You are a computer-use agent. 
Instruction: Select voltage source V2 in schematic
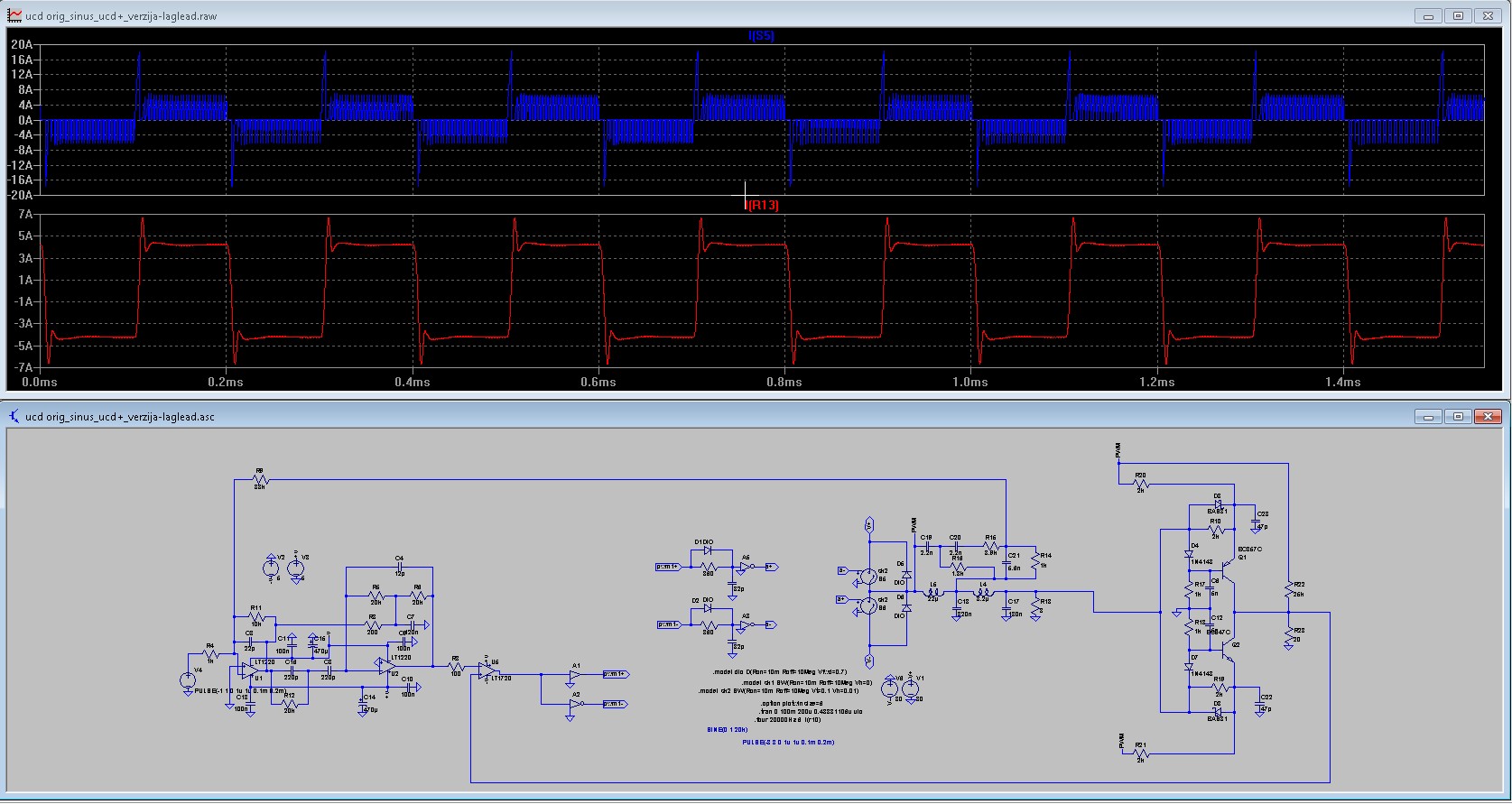pyautogui.click(x=271, y=568)
